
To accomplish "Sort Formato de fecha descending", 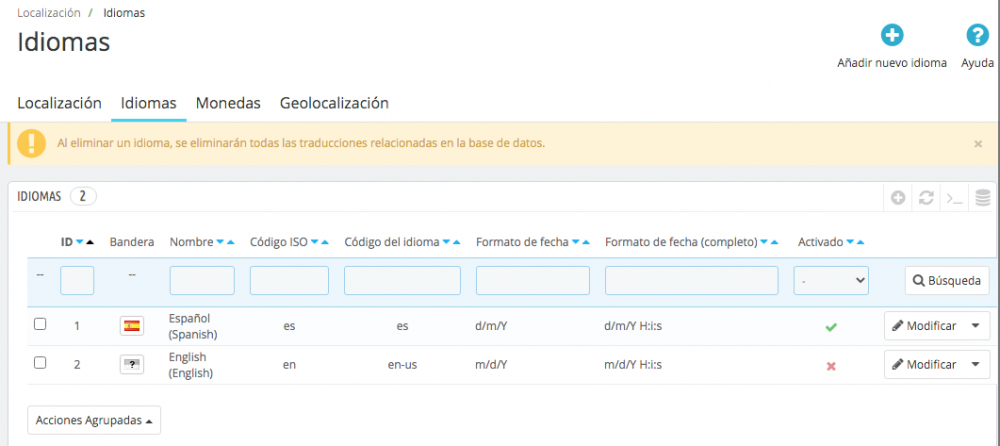I will 575,242.
